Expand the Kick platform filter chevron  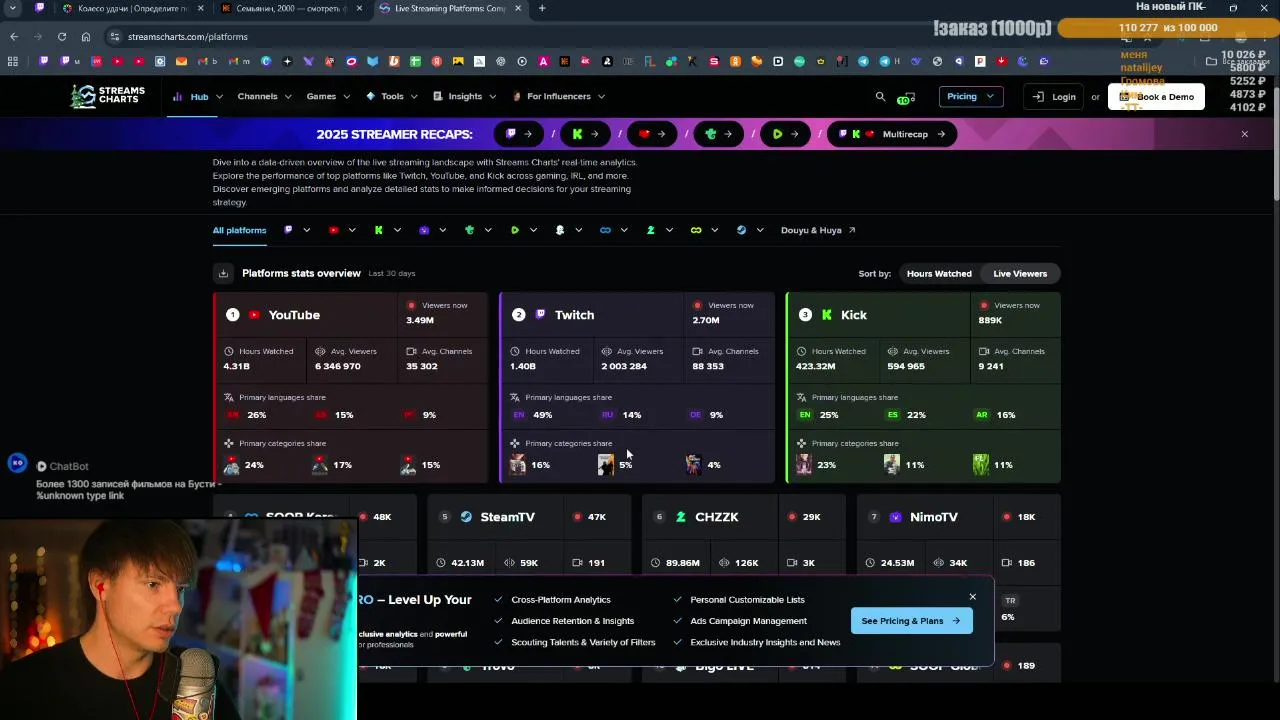(x=397, y=230)
